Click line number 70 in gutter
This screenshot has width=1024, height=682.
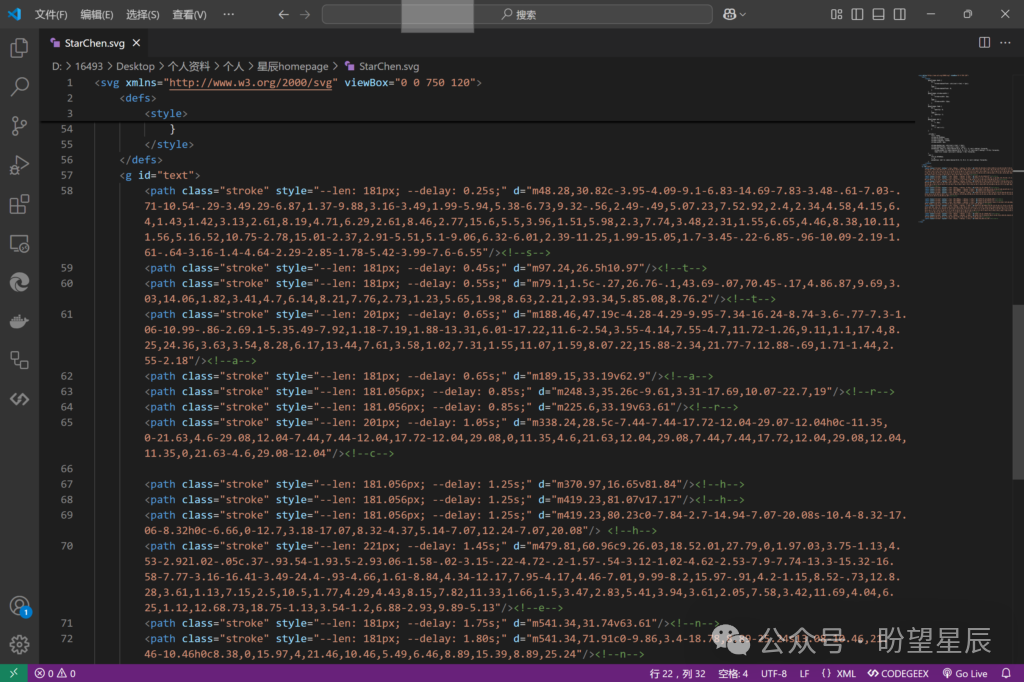[x=67, y=546]
